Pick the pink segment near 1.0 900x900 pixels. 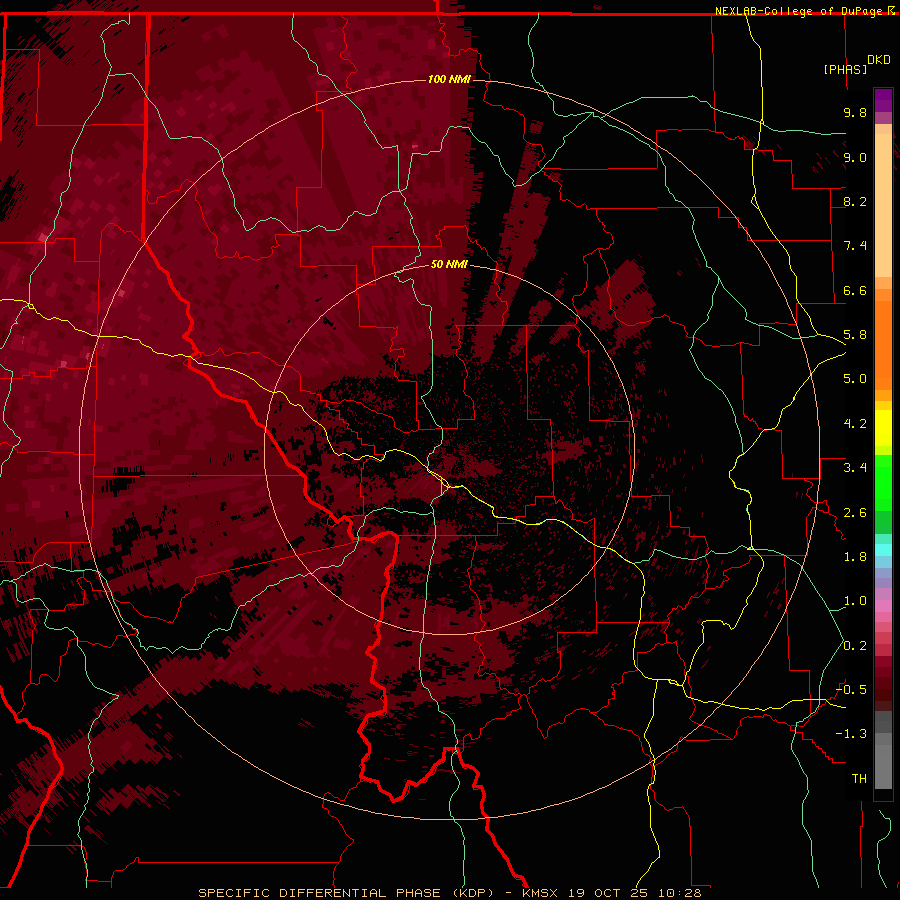(x=883, y=606)
